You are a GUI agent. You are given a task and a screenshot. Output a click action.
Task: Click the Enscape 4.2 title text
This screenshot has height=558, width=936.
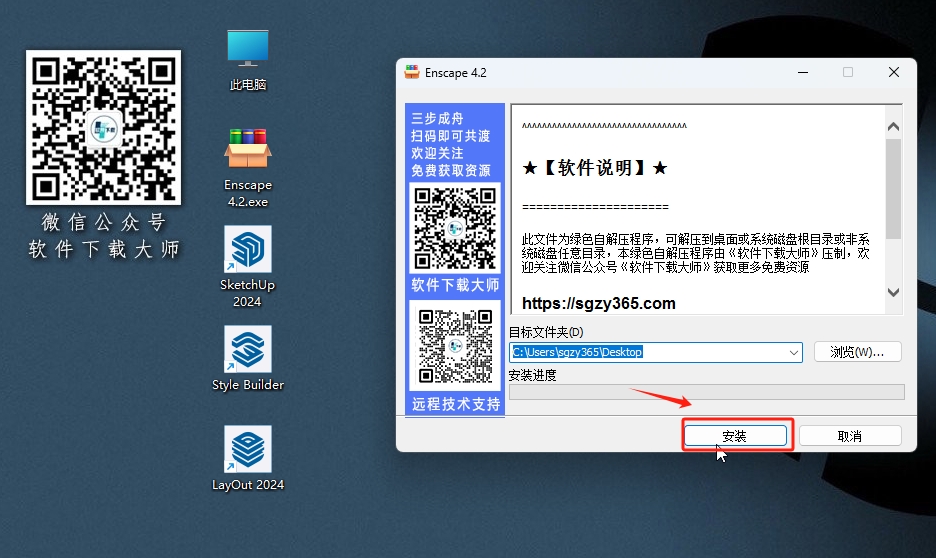455,73
